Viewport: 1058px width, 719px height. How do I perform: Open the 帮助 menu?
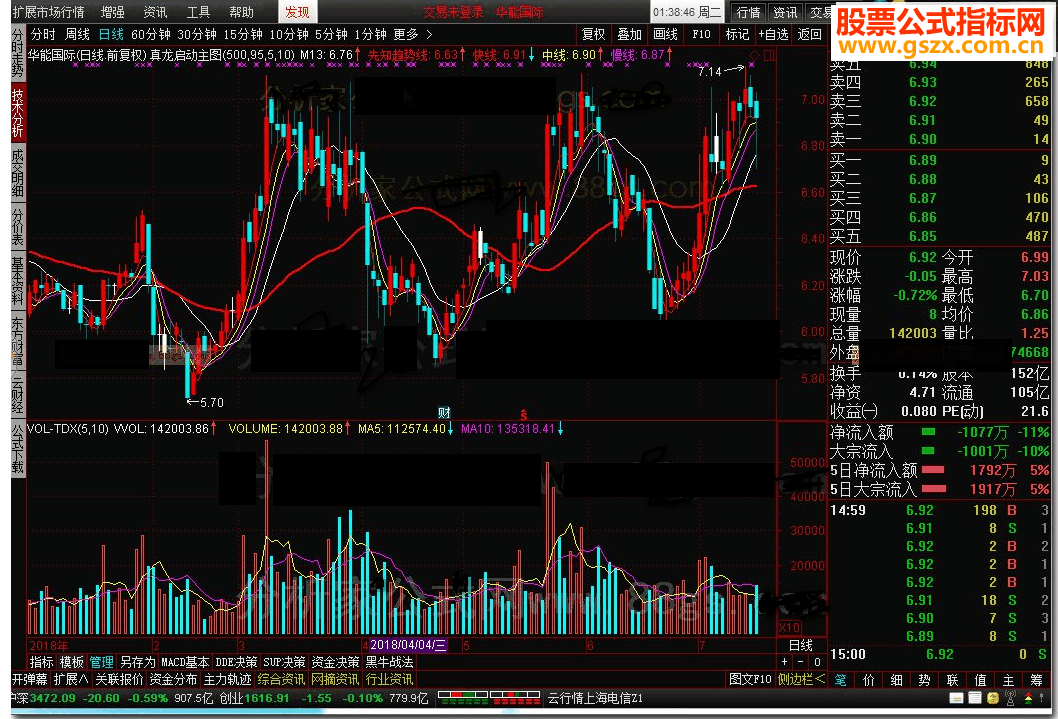coord(242,12)
